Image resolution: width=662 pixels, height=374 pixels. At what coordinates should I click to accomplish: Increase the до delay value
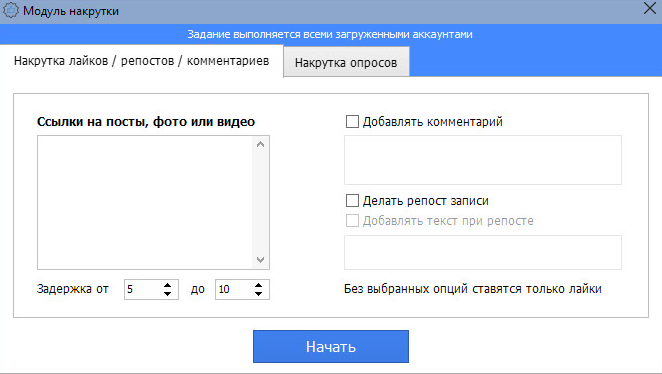[258, 285]
